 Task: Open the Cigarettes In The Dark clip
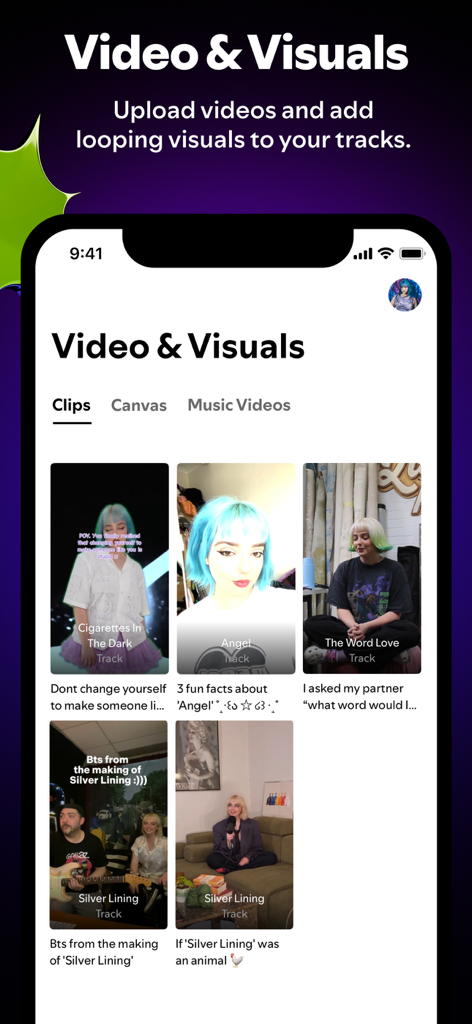(x=110, y=568)
